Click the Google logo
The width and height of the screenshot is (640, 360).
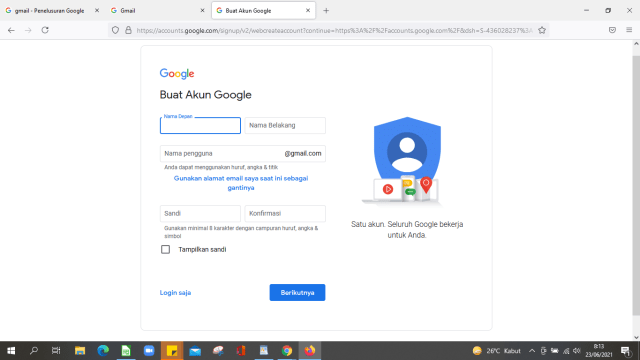click(177, 73)
